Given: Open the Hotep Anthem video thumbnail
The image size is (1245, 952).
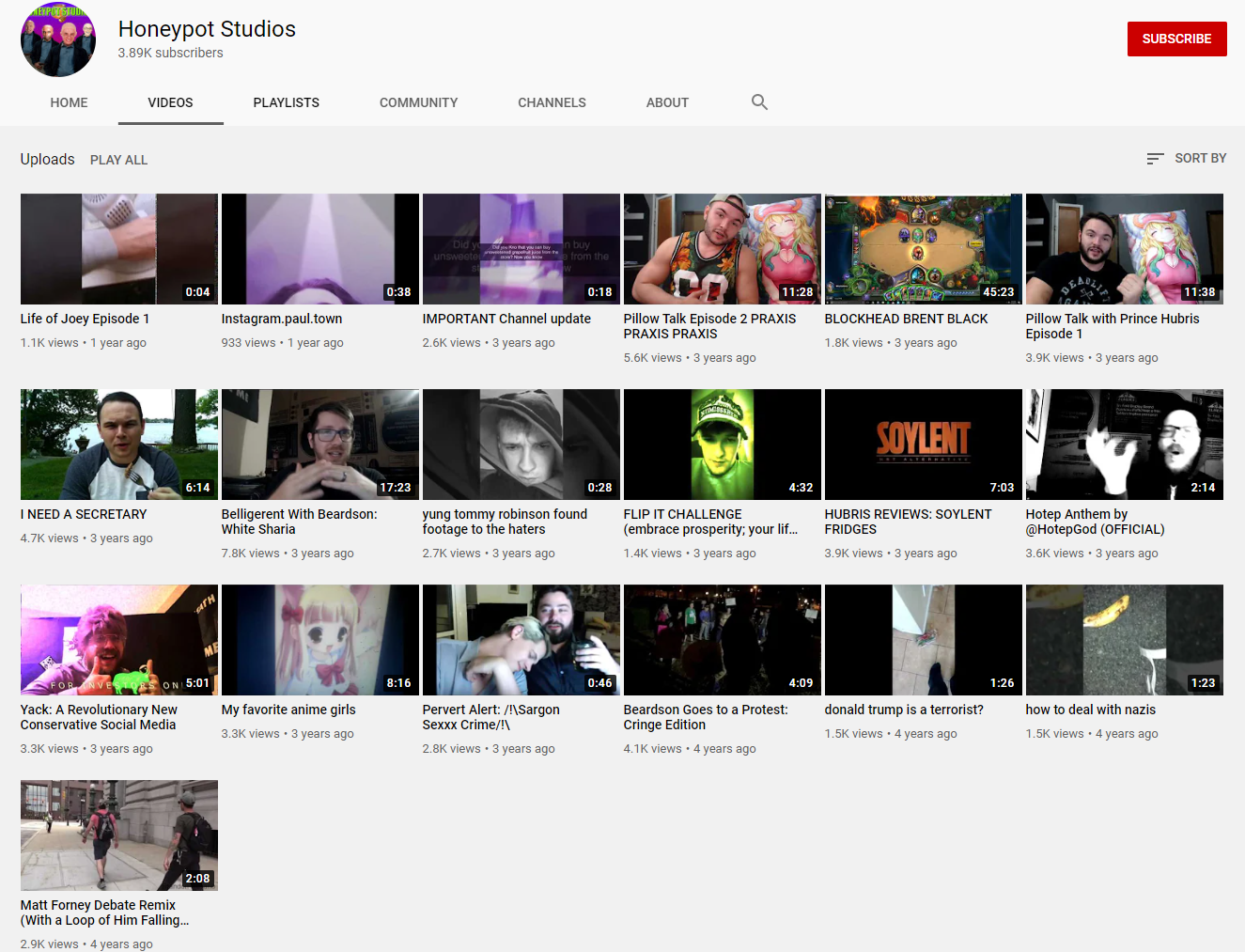Looking at the screenshot, I should click(1125, 445).
